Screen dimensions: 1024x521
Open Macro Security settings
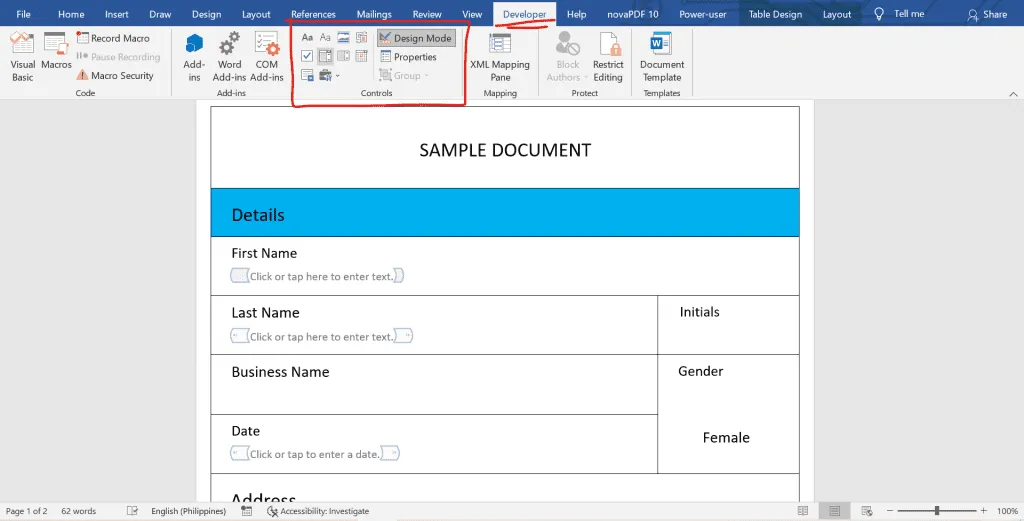tap(115, 76)
